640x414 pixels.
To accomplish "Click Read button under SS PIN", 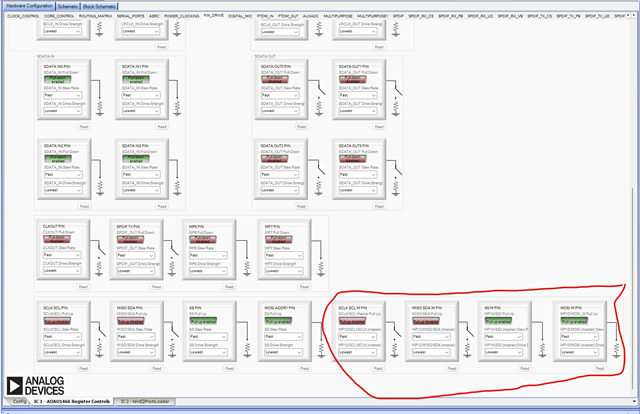I will 230,368.
